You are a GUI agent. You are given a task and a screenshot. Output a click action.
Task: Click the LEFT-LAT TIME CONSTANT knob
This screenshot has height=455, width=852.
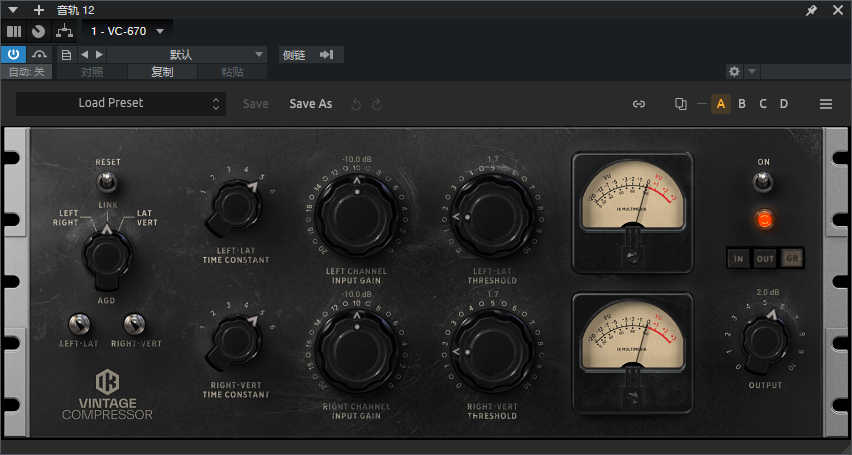pos(234,208)
